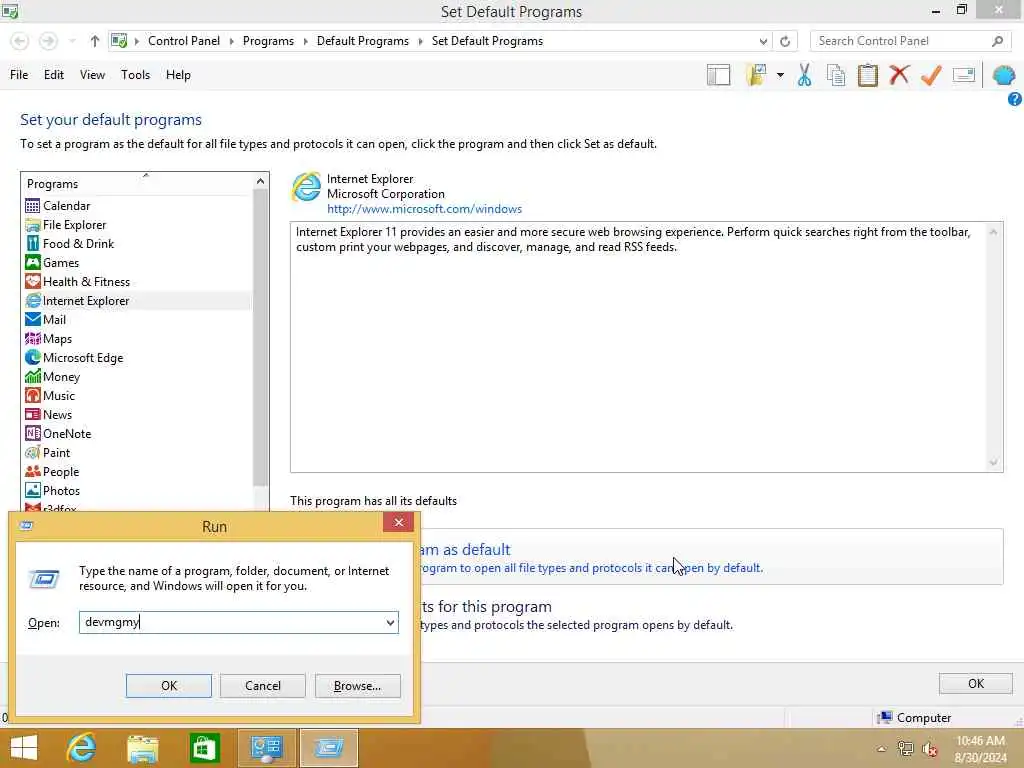Viewport: 1024px width, 768px height.
Task: Click the Back navigation arrow
Action: (x=20, y=41)
